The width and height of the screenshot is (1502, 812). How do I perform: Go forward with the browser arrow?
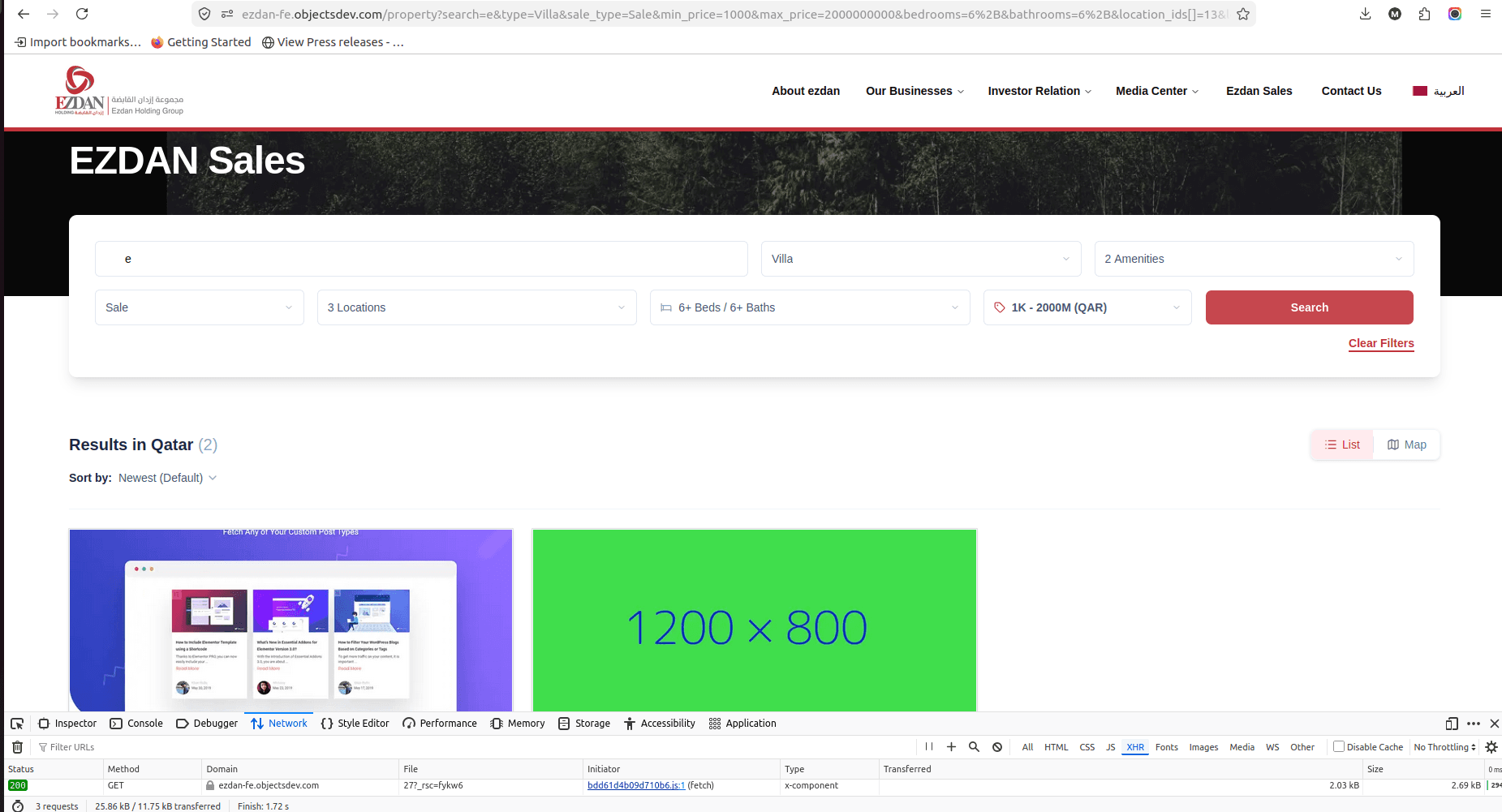53,14
